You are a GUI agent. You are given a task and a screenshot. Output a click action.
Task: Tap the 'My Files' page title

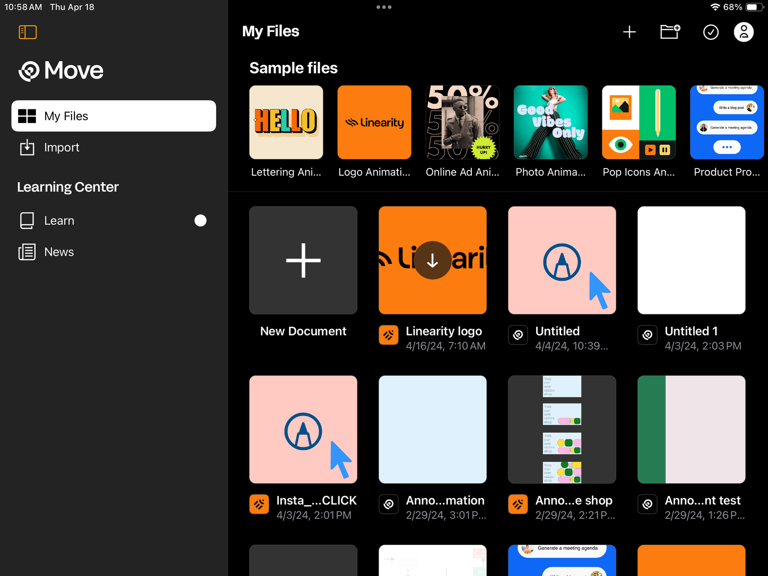(270, 31)
